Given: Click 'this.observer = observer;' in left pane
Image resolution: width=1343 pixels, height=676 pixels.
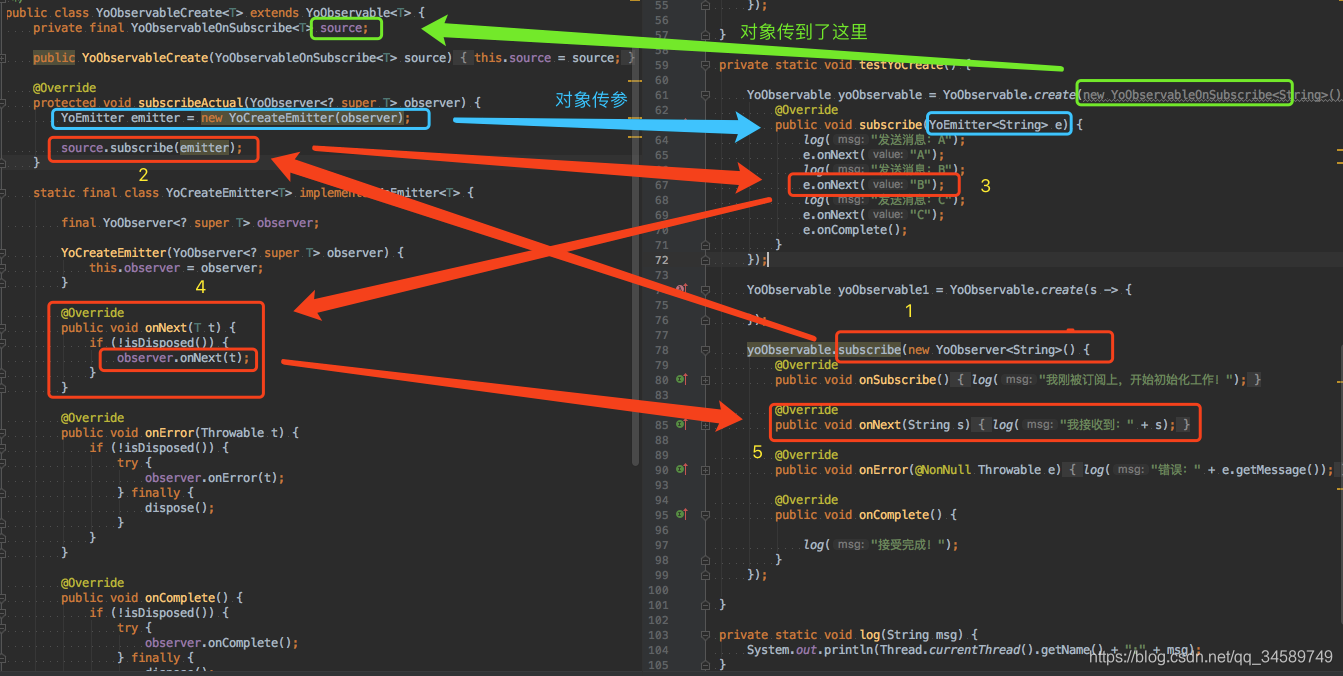Looking at the screenshot, I should pos(176,267).
